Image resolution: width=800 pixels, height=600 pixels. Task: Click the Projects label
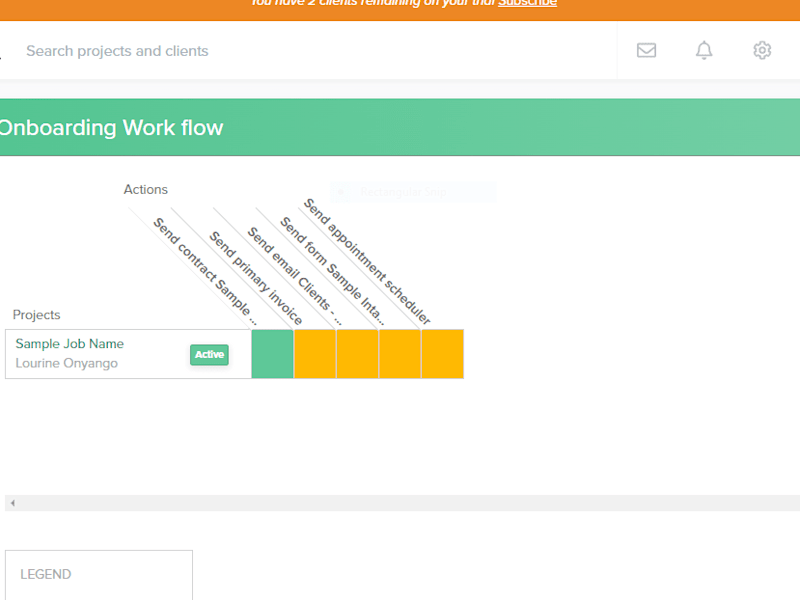point(36,315)
